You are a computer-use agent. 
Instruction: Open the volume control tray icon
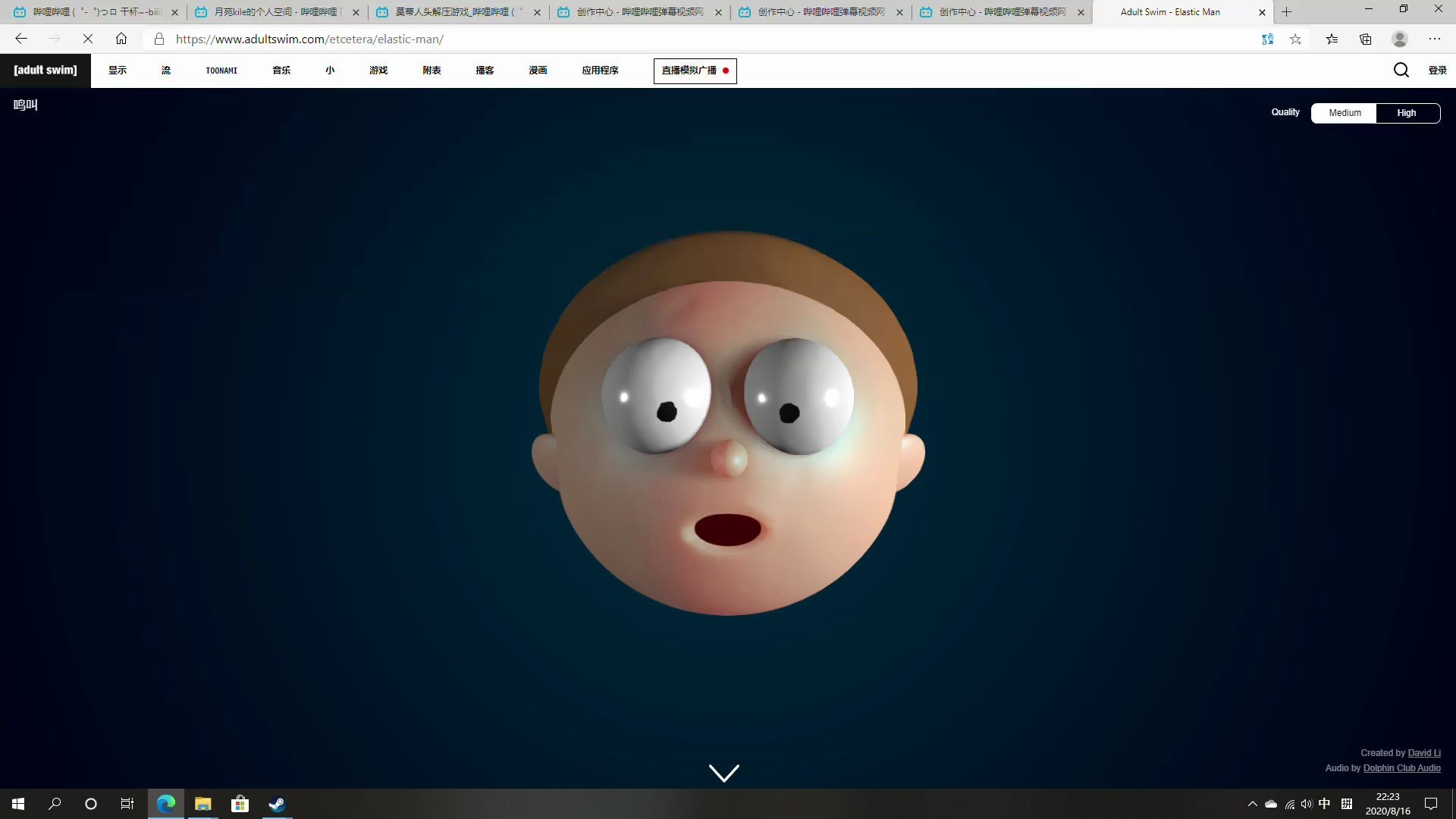[1307, 804]
